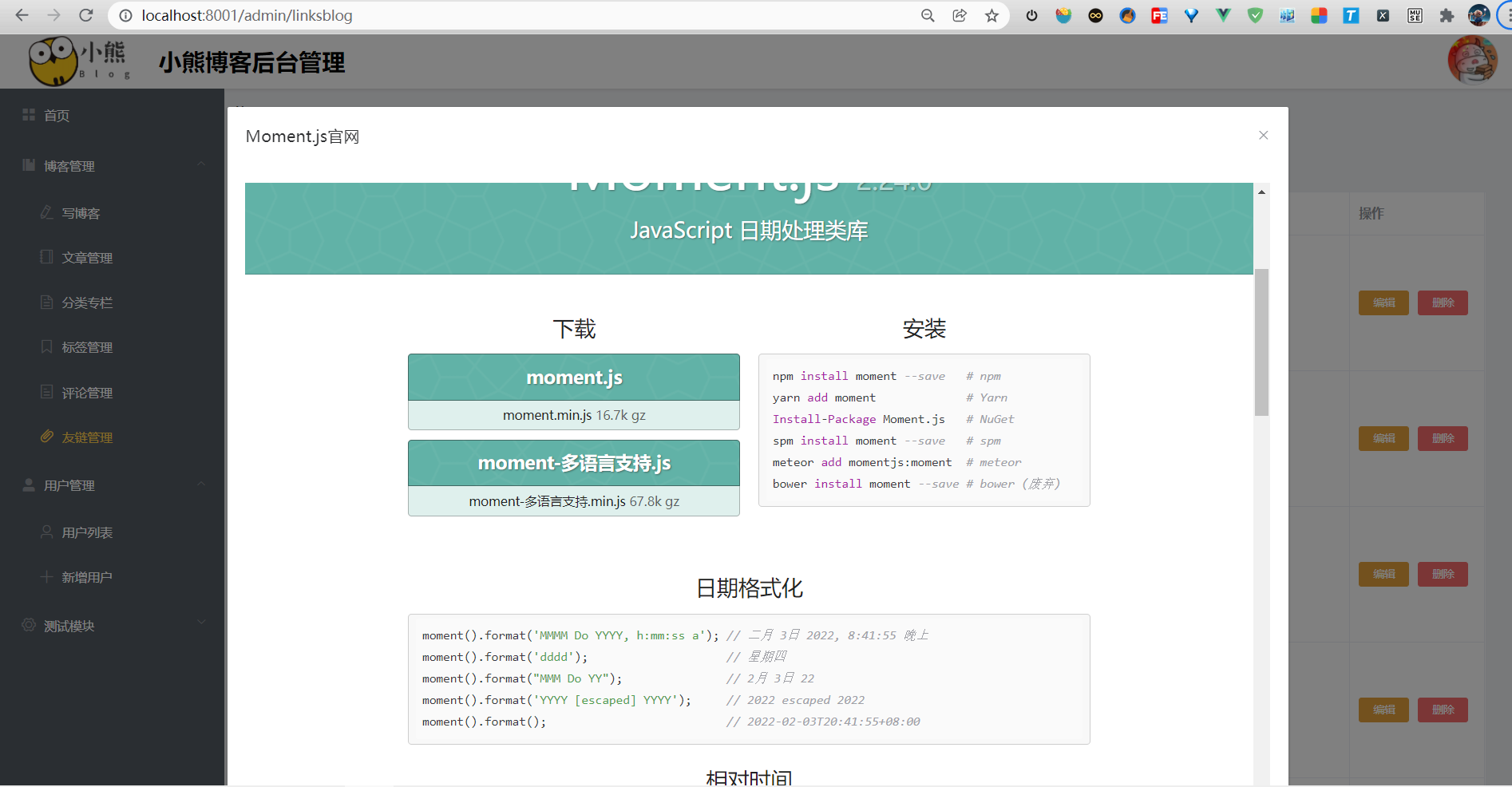The width and height of the screenshot is (1512, 787).
Task: Click the moment-多语言支持.min.js 67.8k link
Action: (574, 501)
